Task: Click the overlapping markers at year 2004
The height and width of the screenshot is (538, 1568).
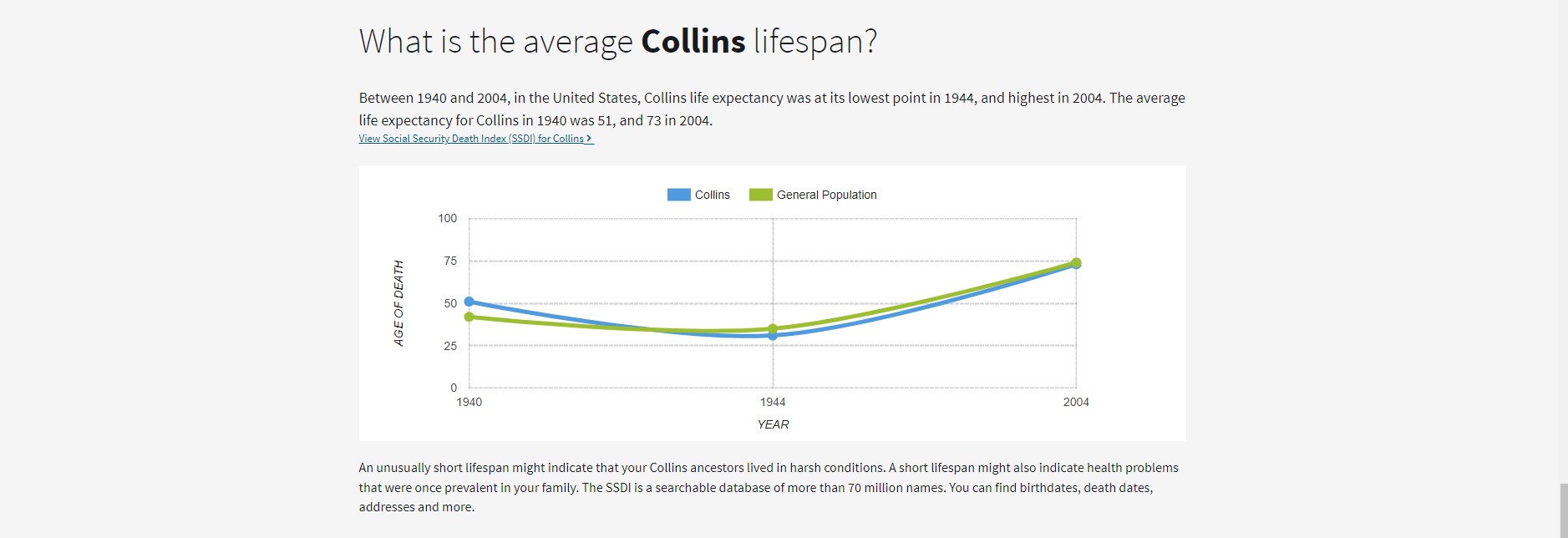Action: [x=1077, y=263]
